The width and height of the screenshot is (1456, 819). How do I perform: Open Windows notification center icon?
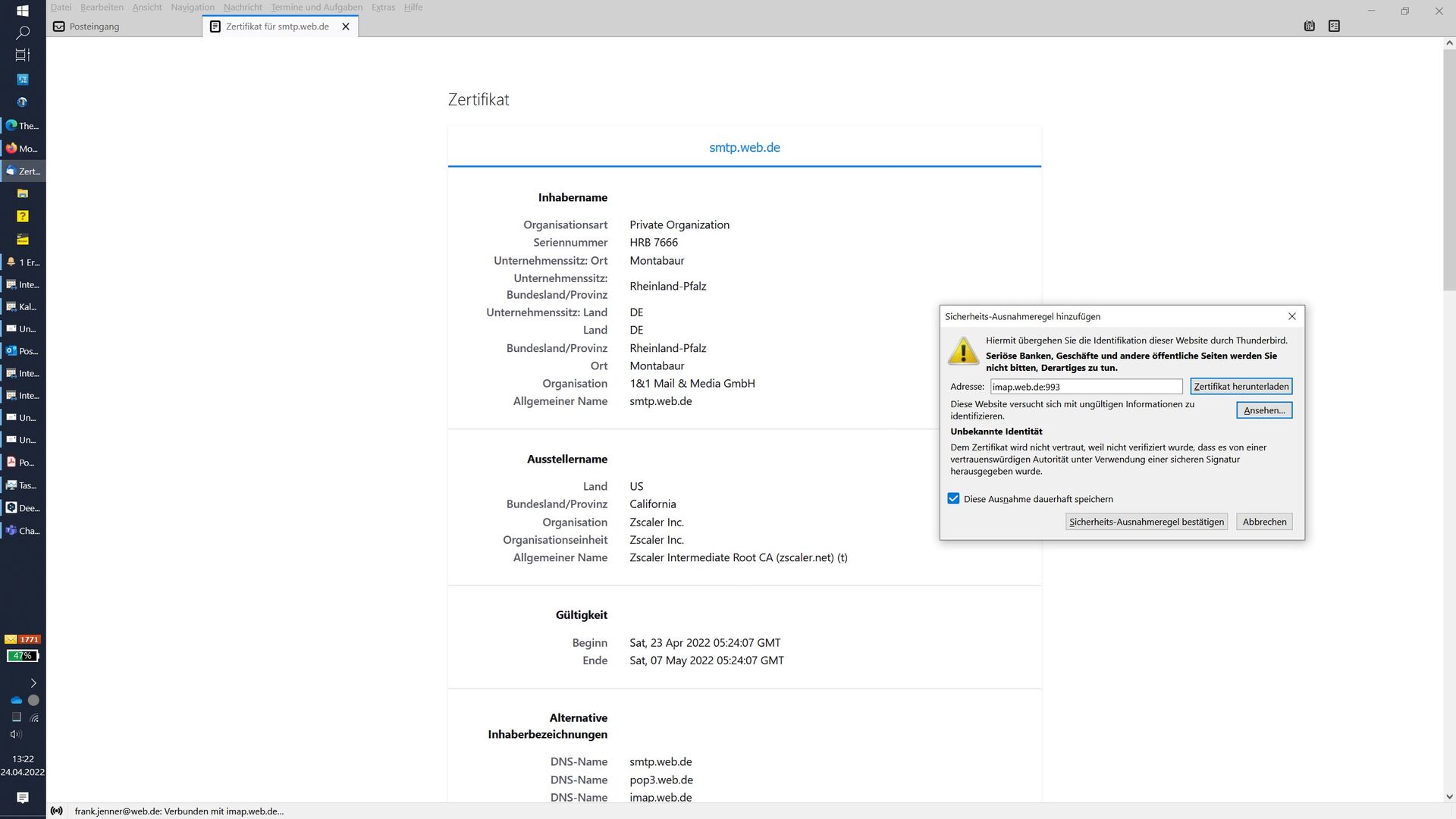pyautogui.click(x=23, y=797)
